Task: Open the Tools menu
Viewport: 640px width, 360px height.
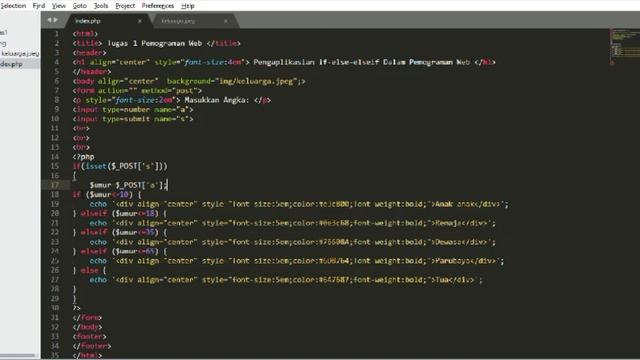Action: click(101, 6)
